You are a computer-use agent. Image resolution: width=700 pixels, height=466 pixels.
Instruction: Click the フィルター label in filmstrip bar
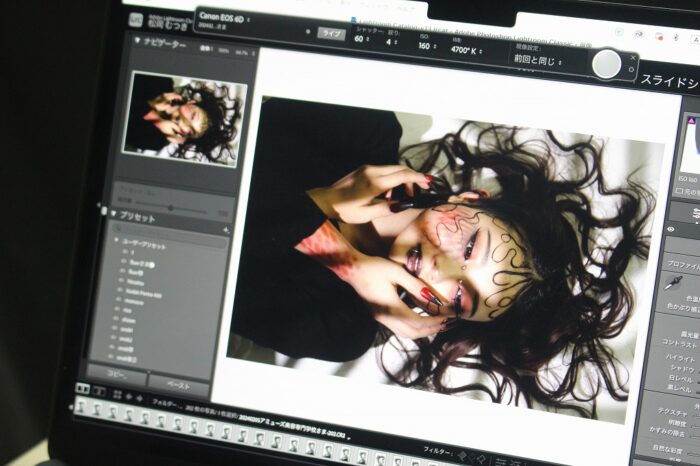point(437,450)
